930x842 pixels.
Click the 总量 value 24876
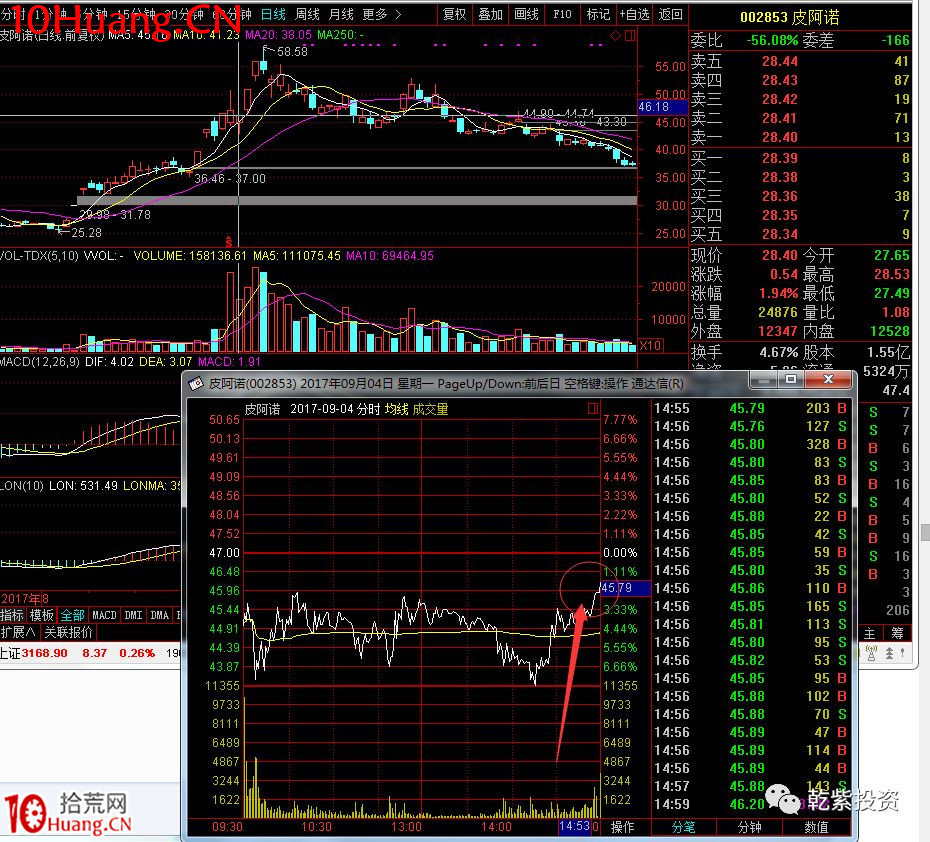point(778,312)
